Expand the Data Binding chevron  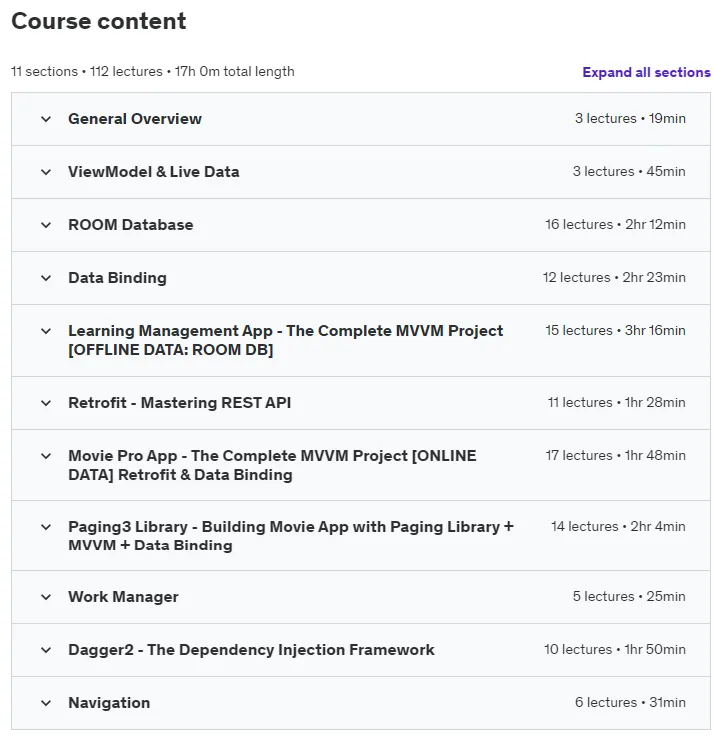[x=46, y=278]
